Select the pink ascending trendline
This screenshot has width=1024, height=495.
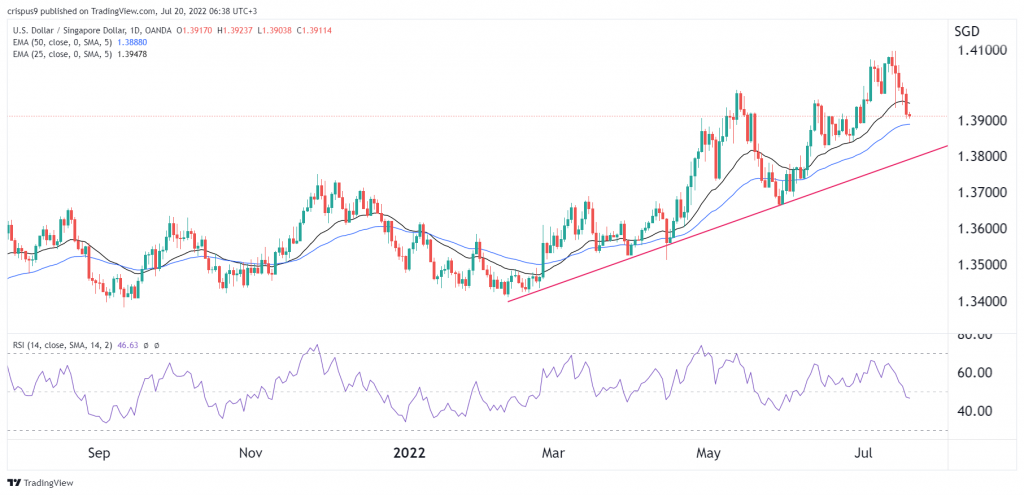pos(728,224)
